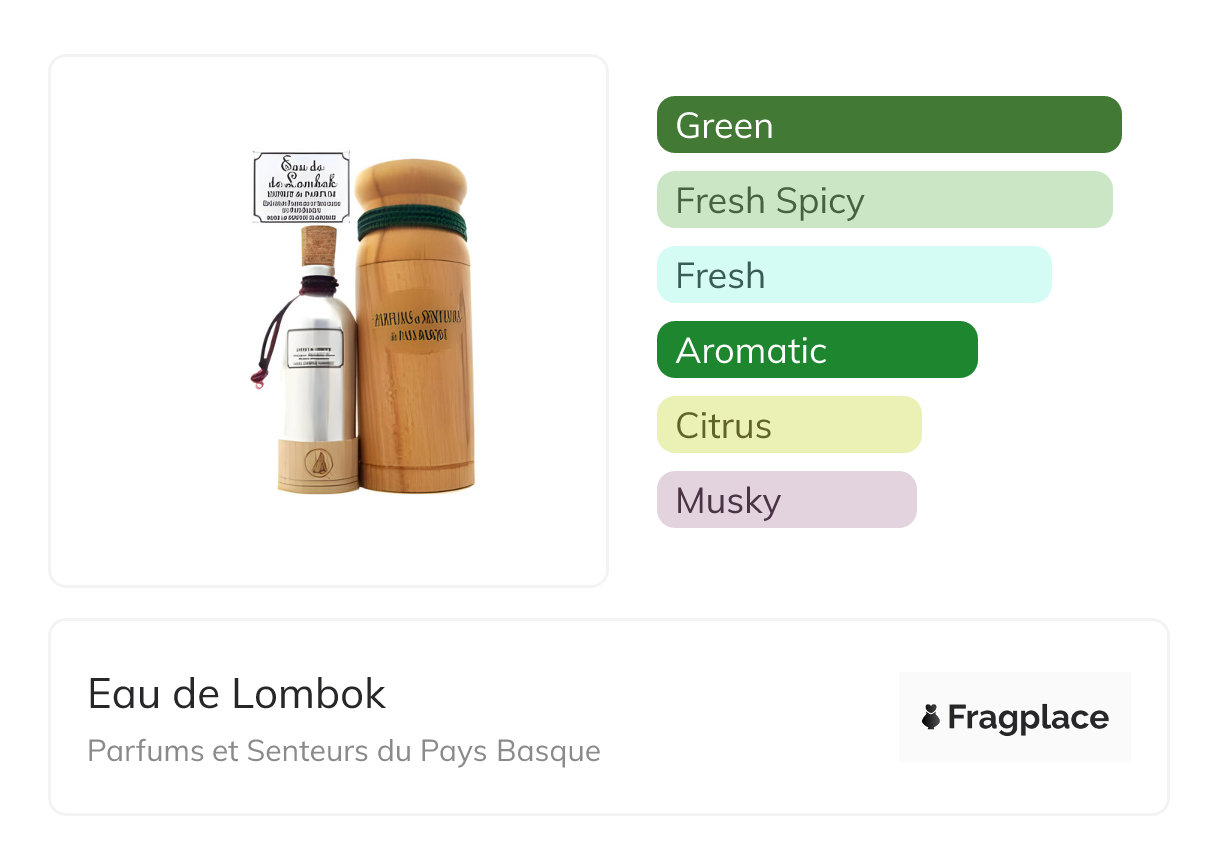Choose the Aromatic accord bar
This screenshot has width=1218, height=864.
click(817, 350)
